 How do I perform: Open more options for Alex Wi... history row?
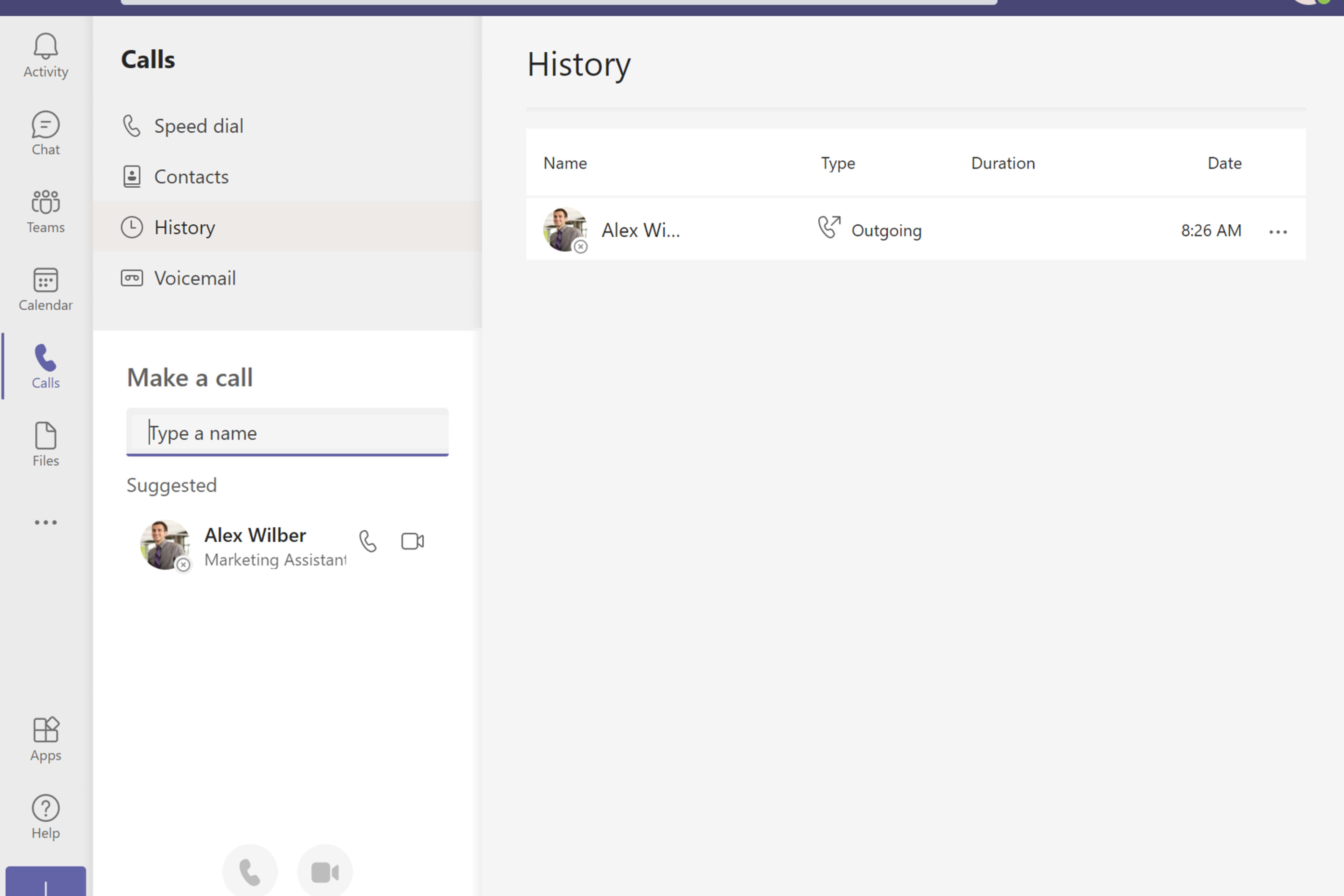pyautogui.click(x=1278, y=231)
